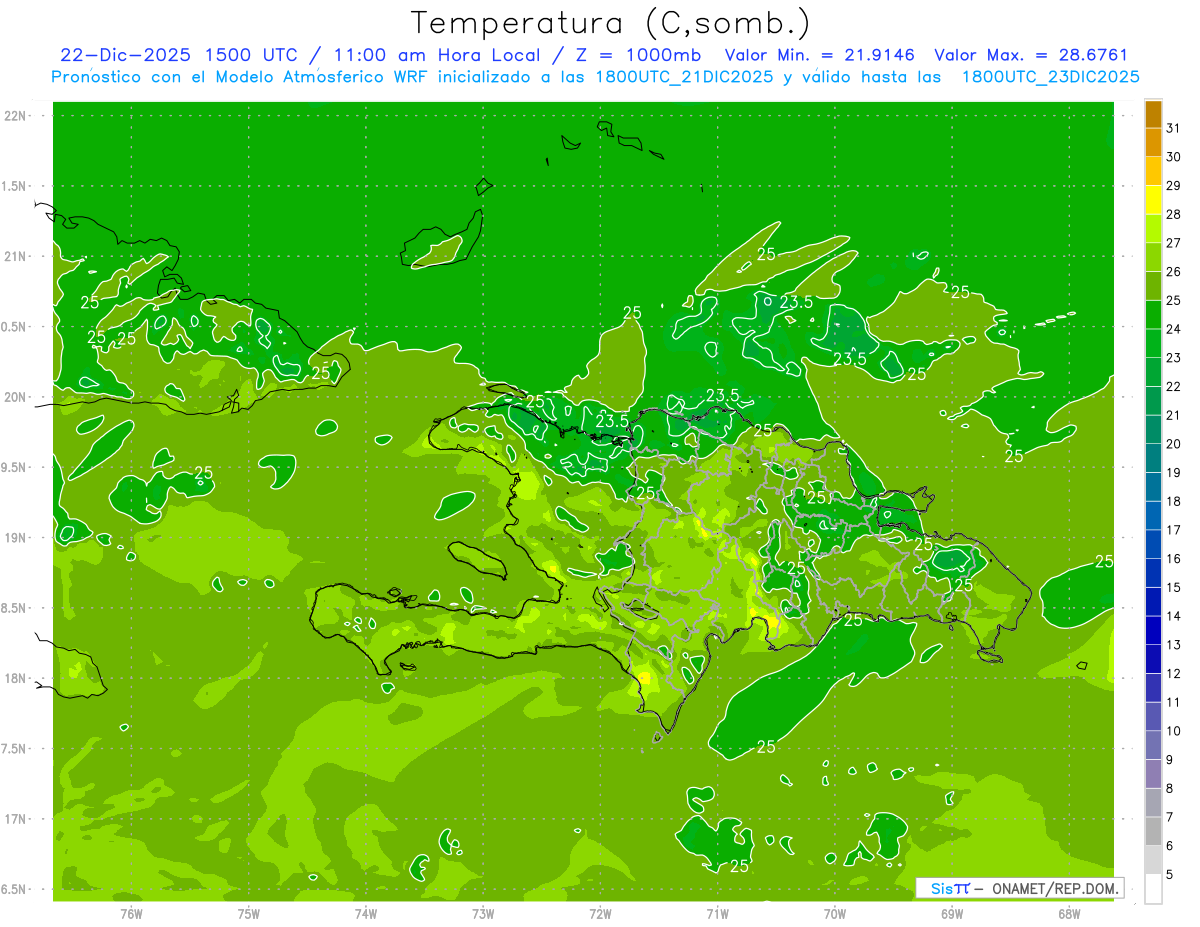This screenshot has width=1200, height=927.
Task: Select the dark blue swatch between 13 and 14
Action: (x=1153, y=630)
